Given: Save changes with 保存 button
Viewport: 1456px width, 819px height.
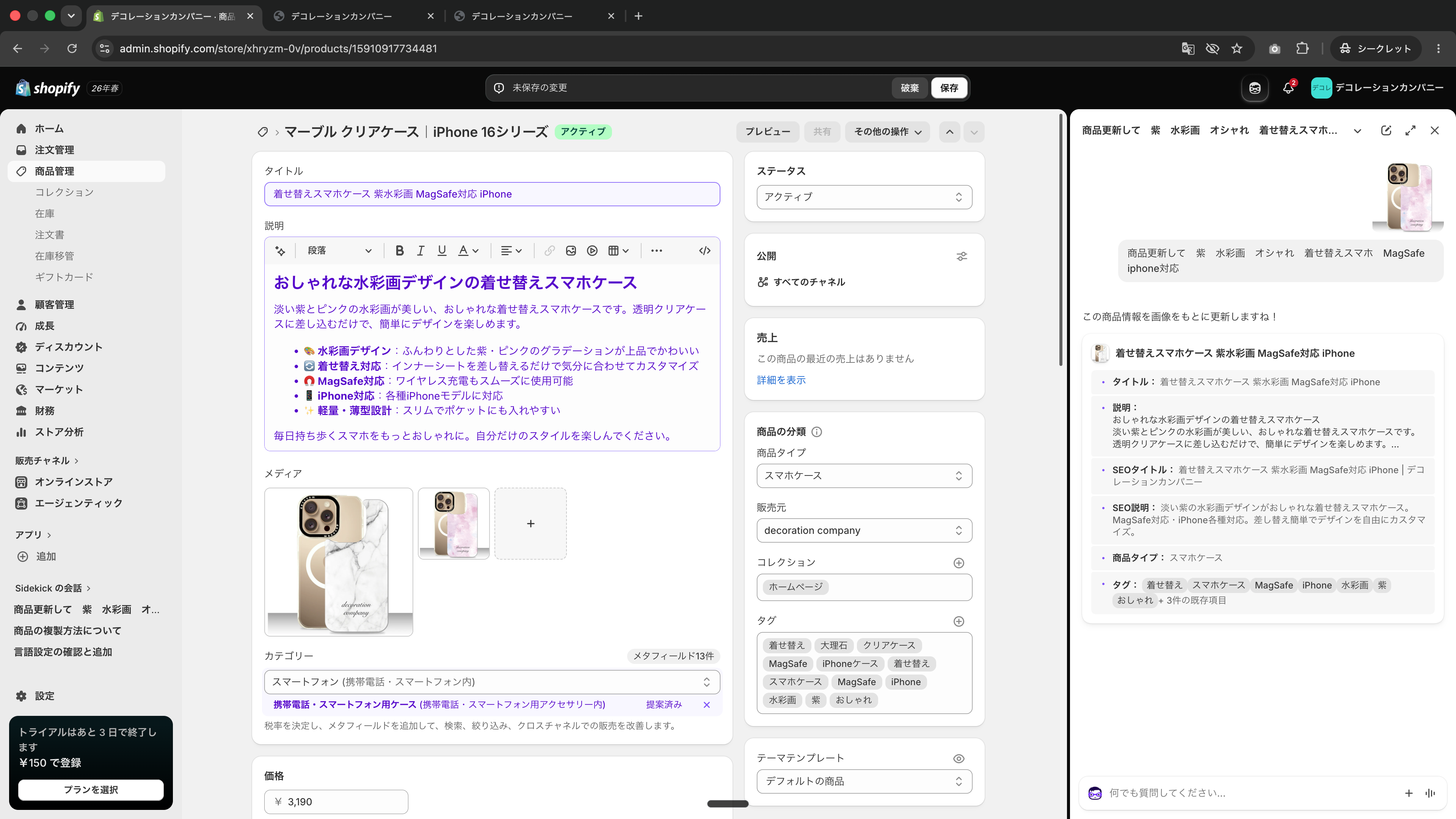Looking at the screenshot, I should pos(949,88).
